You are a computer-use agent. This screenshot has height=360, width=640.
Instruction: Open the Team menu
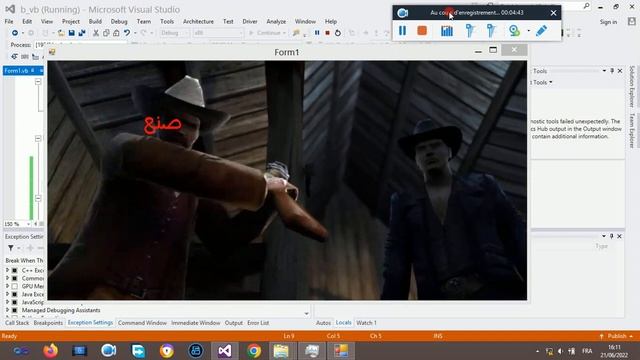(144, 21)
